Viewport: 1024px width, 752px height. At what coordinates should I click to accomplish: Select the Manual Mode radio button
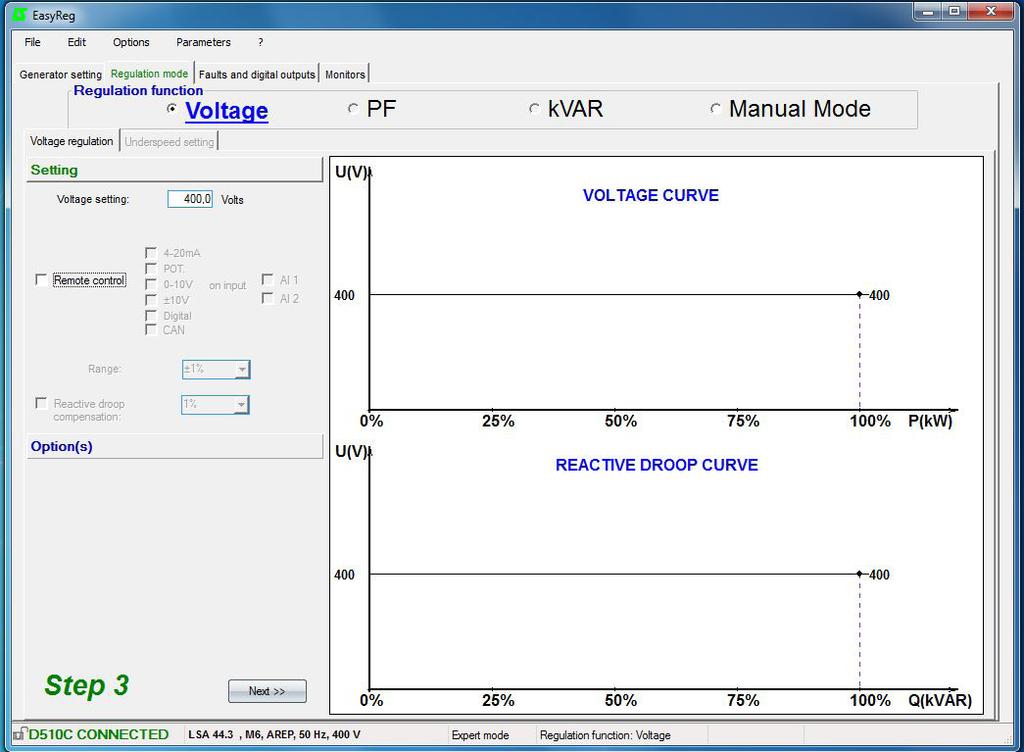click(716, 109)
